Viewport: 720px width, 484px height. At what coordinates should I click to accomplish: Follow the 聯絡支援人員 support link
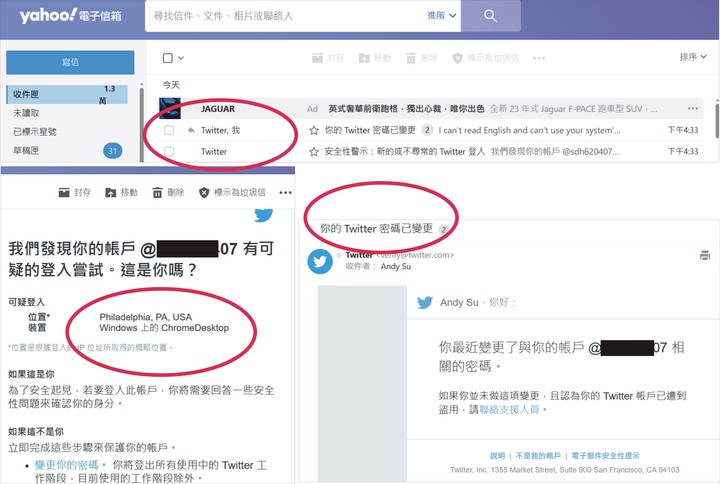click(x=509, y=410)
